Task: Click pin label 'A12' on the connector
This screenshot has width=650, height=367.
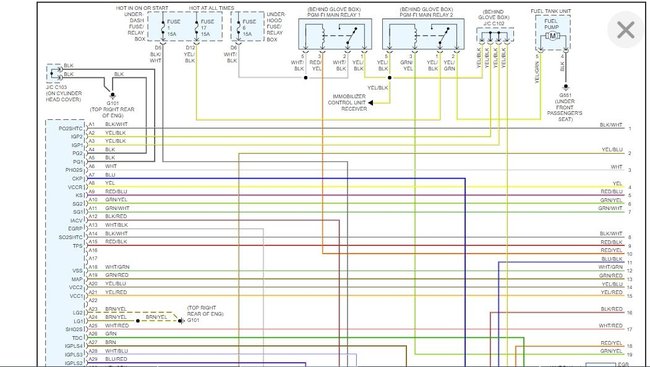Action: coord(93,216)
